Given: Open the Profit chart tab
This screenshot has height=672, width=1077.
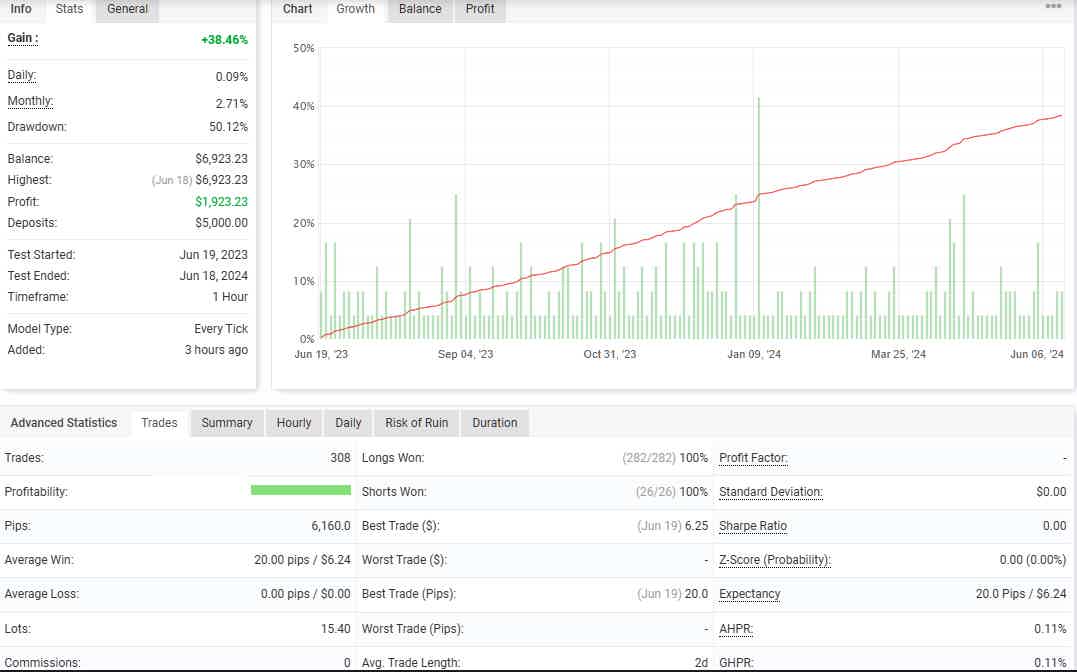Looking at the screenshot, I should 480,9.
